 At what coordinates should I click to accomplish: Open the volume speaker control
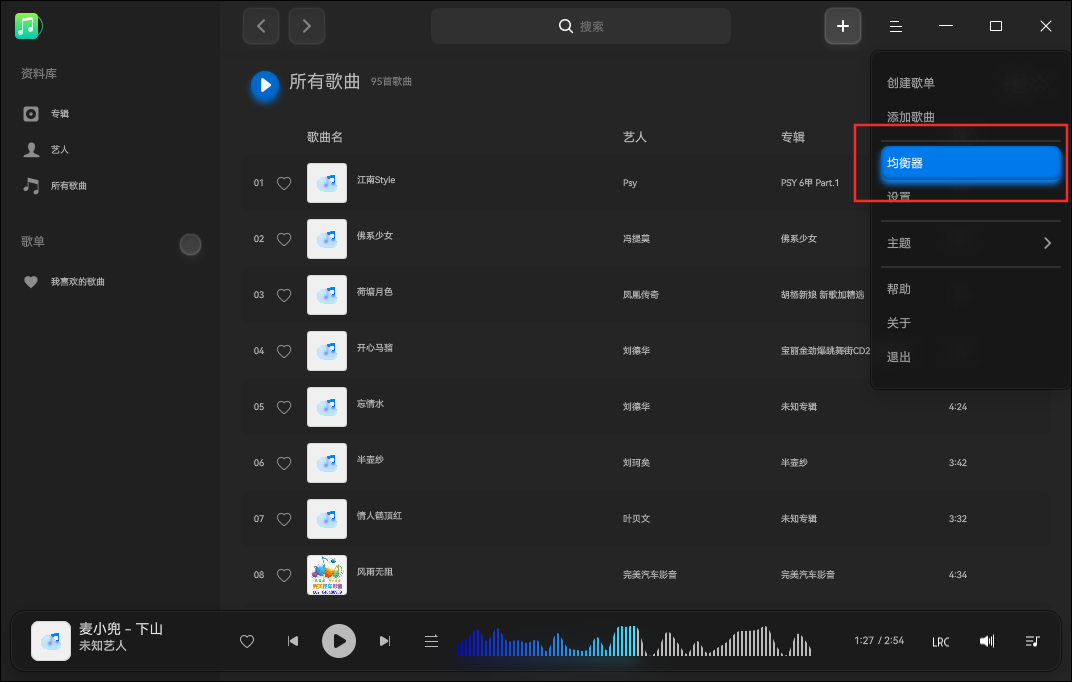coord(987,641)
